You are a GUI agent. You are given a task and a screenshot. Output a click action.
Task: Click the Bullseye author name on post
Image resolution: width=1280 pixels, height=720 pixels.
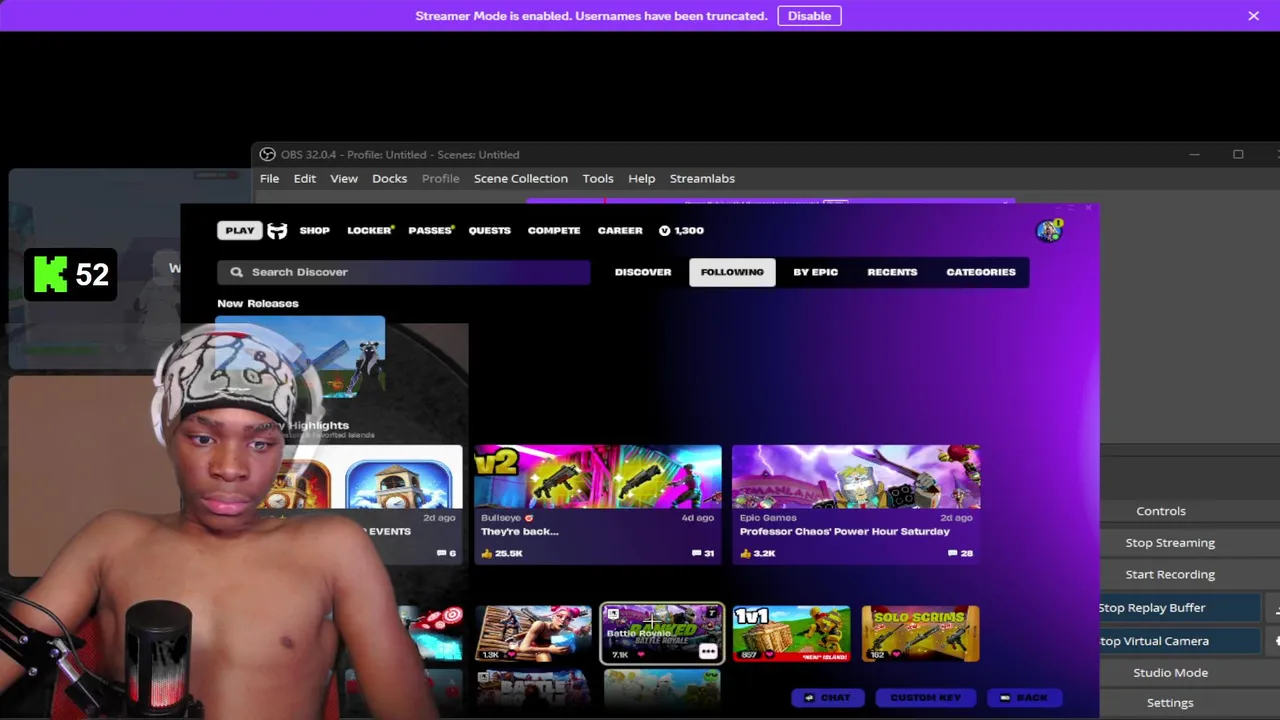[502, 518]
